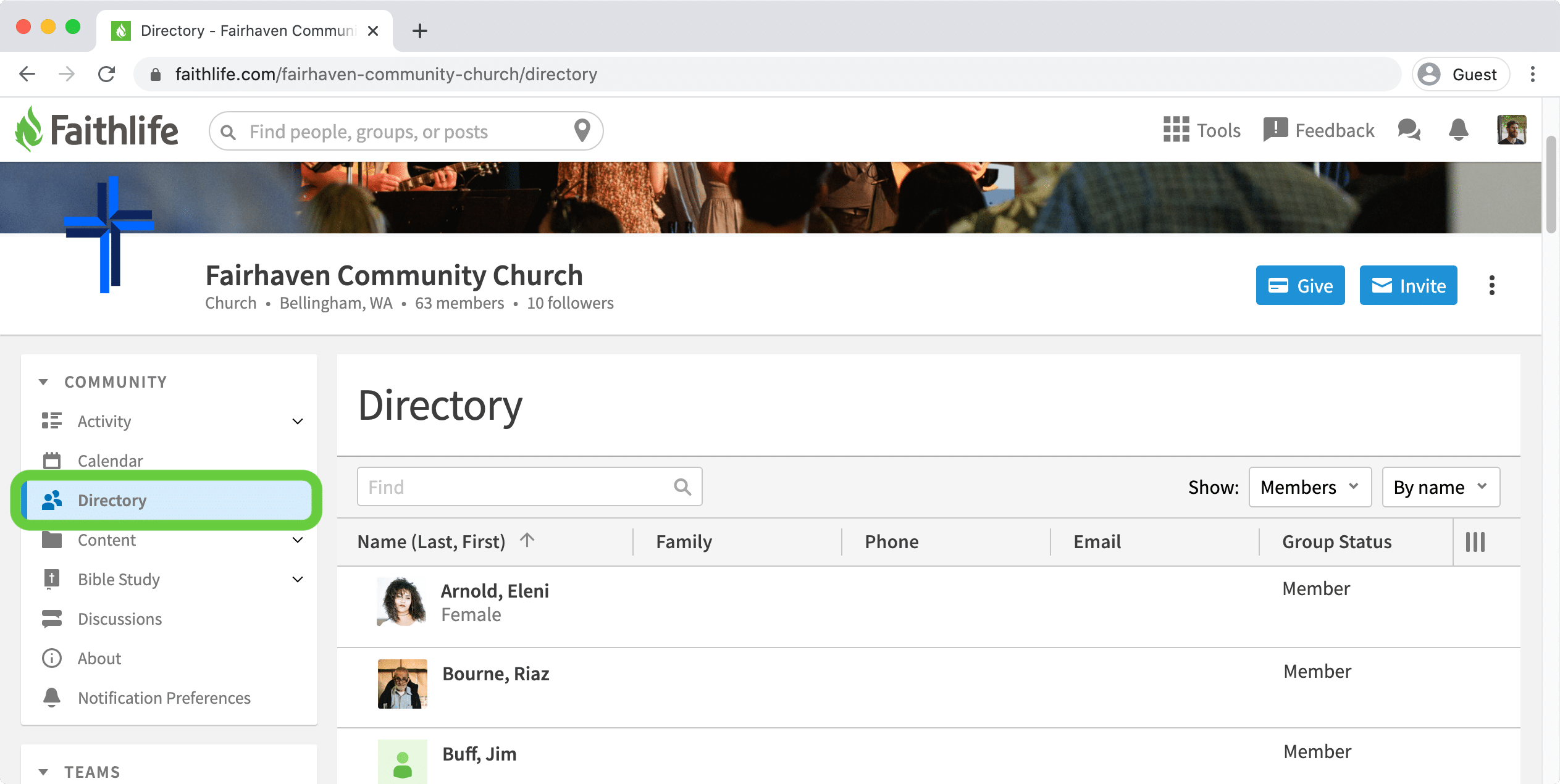Viewport: 1560px width, 784px height.
Task: Open Calendar in the sidebar
Action: [110, 461]
